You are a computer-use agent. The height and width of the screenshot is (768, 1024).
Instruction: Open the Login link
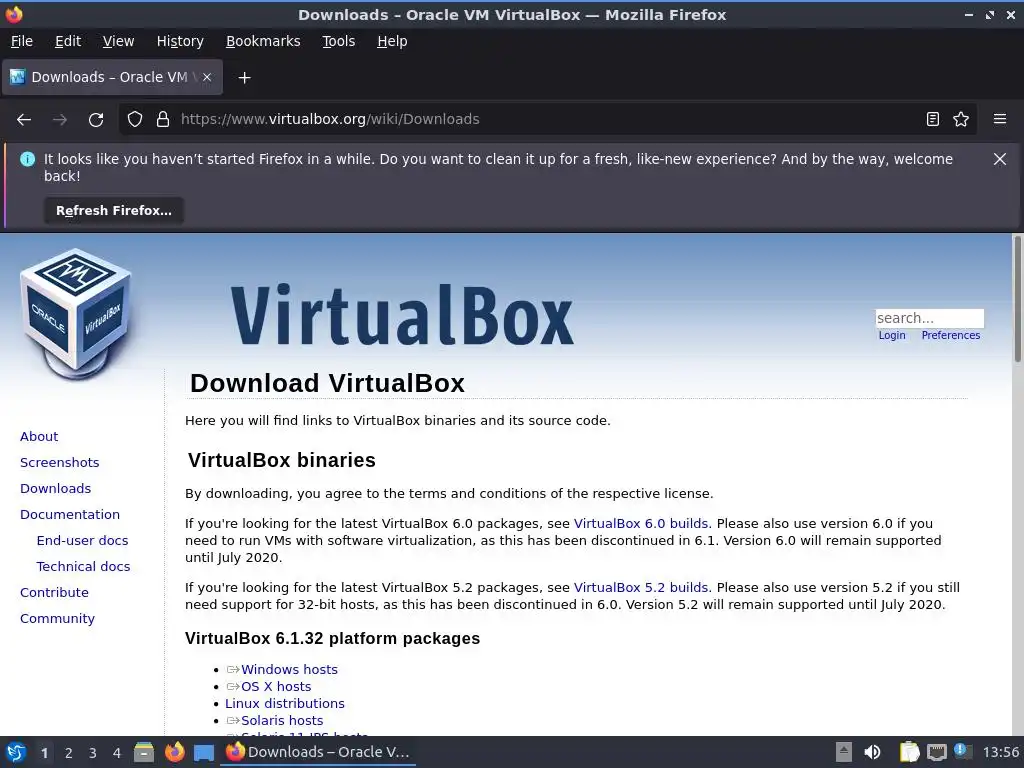click(x=891, y=335)
